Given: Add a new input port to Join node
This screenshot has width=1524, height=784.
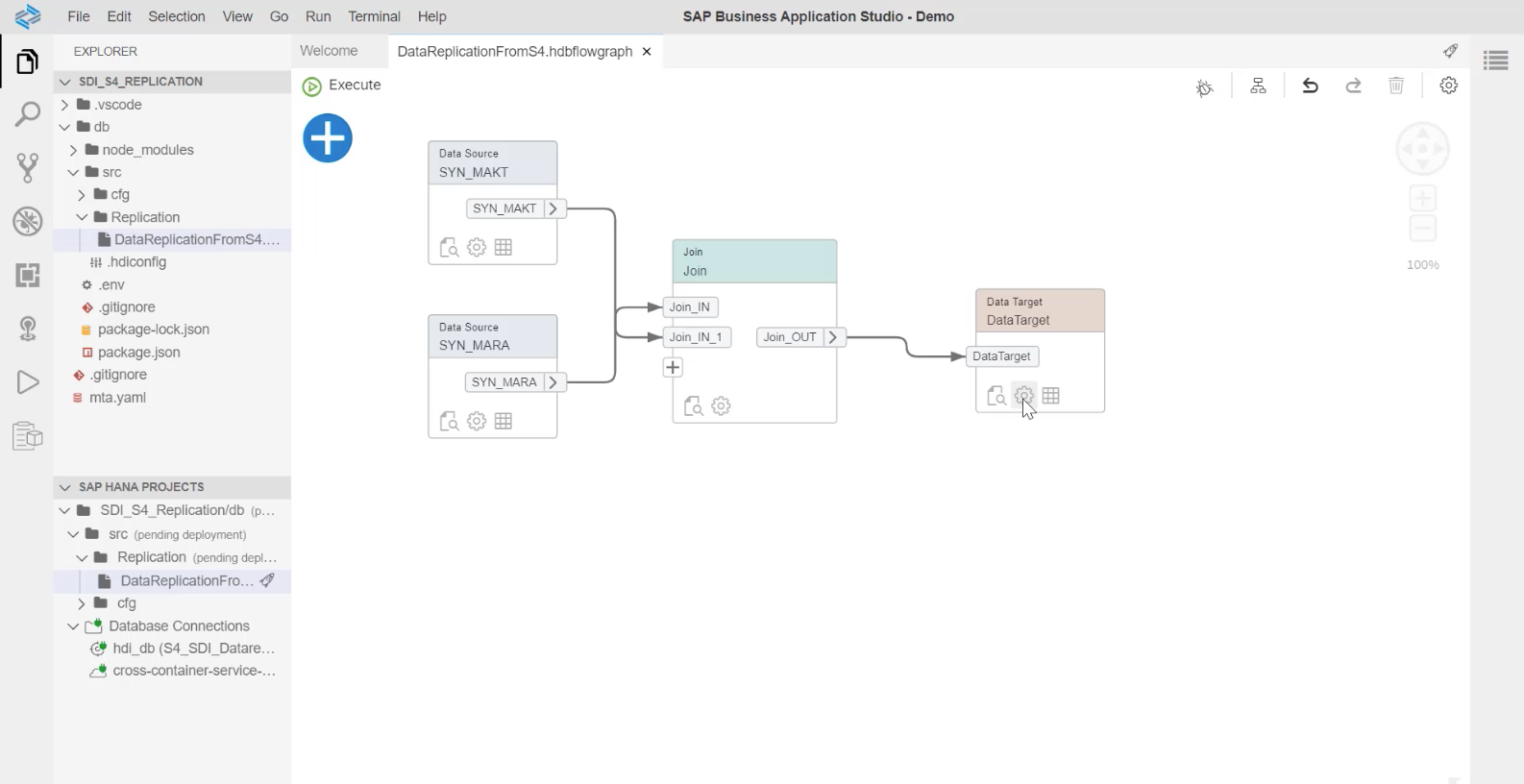Looking at the screenshot, I should (x=673, y=368).
